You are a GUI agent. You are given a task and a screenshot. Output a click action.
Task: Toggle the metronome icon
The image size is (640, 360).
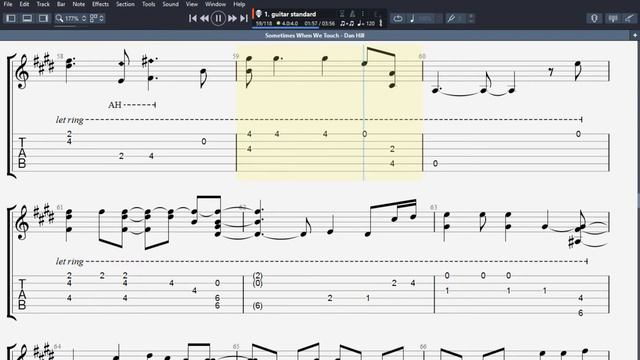coord(353,14)
